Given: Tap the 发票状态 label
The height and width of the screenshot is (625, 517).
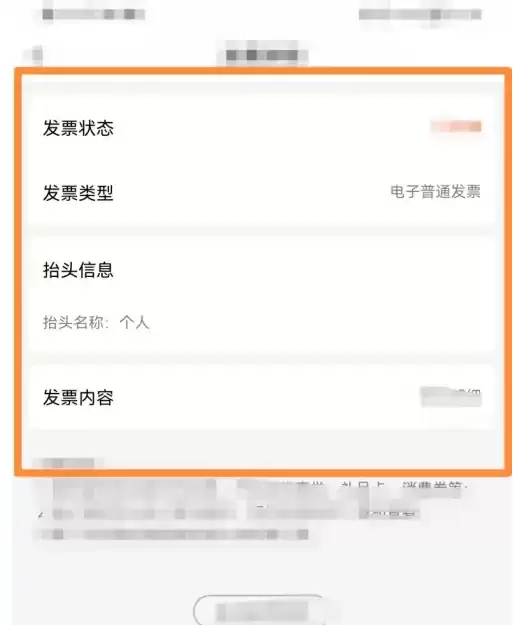Looking at the screenshot, I should (x=78, y=128).
